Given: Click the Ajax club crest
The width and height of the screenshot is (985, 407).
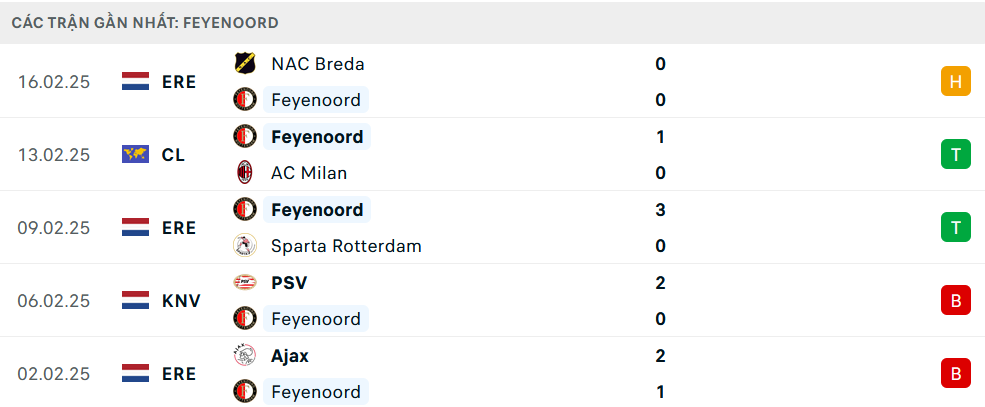Looking at the screenshot, I should tap(244, 356).
